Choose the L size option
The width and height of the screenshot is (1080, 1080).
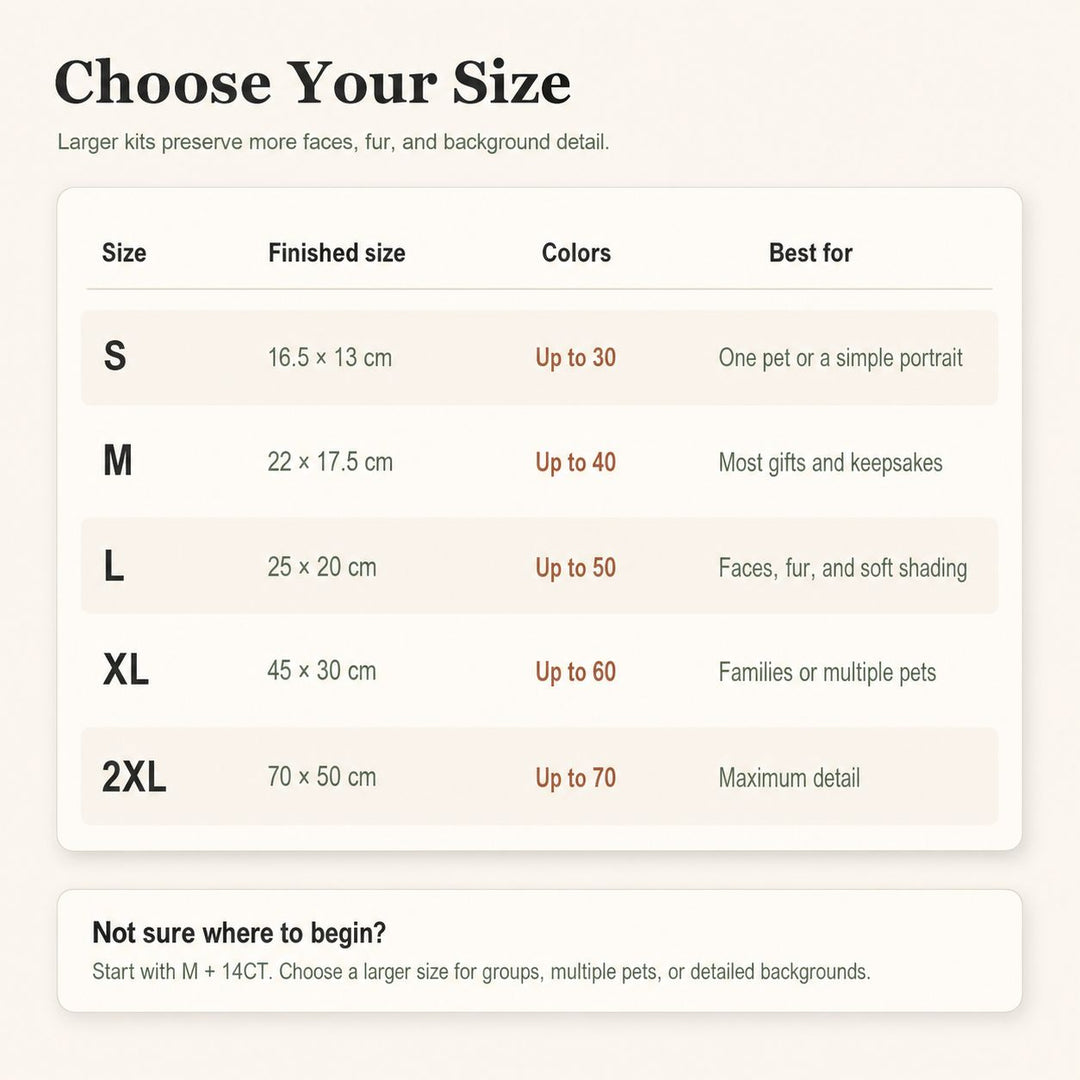coord(114,566)
